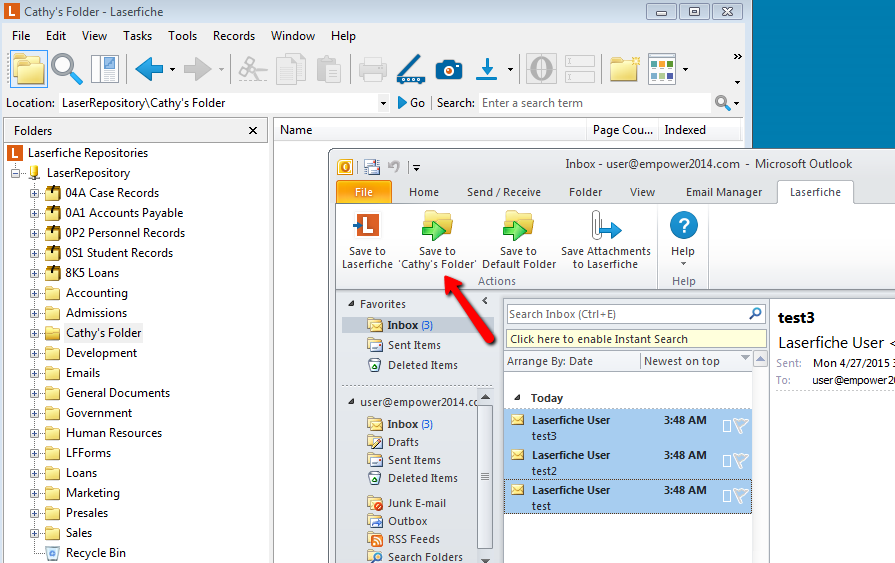Close the Folders pane with X
The height and width of the screenshot is (563, 895).
click(253, 131)
